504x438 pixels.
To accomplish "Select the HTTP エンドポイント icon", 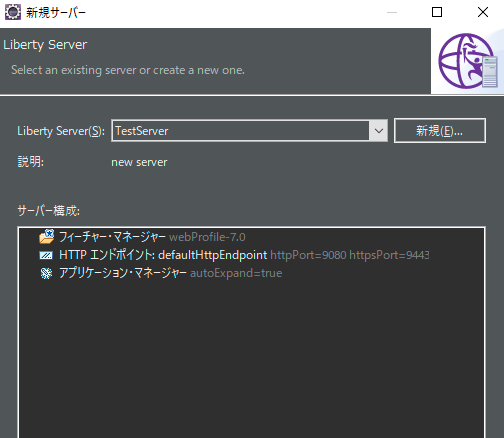I will click(46, 255).
